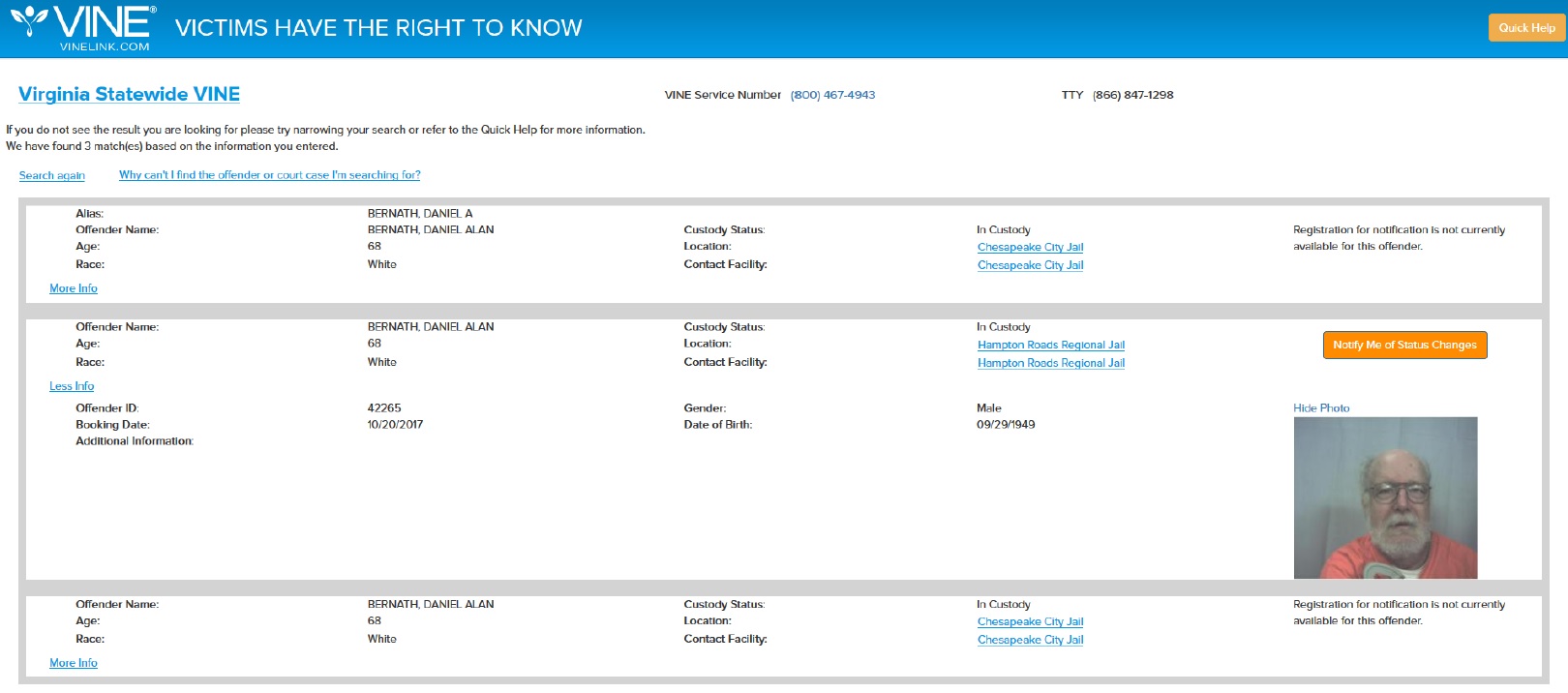Click the VINE logo in the header

tap(83, 21)
